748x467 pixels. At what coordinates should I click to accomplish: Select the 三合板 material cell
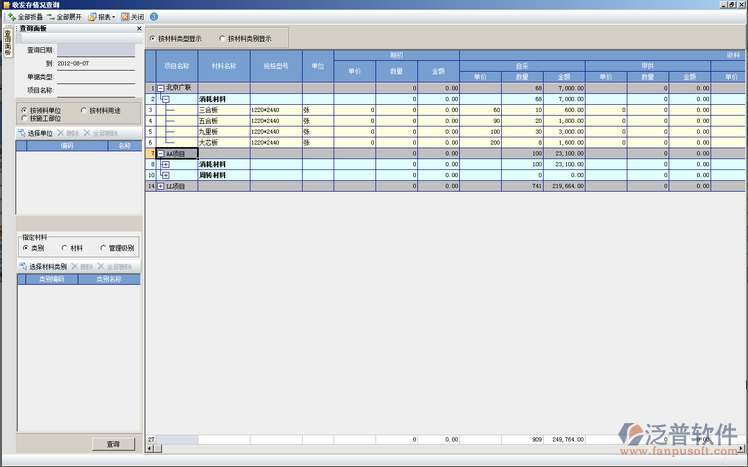tap(222, 110)
